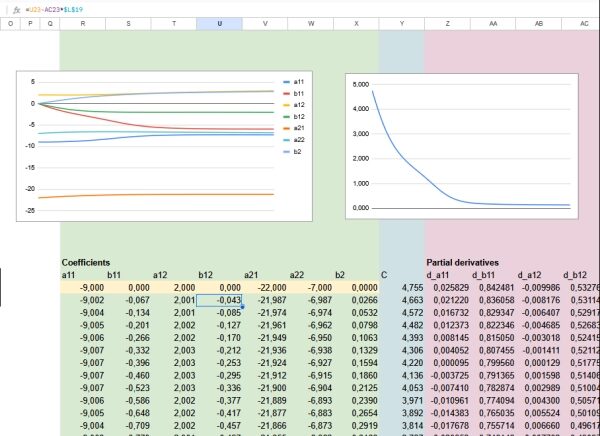Select column R header
This screenshot has width=600, height=436.
(x=82, y=22)
